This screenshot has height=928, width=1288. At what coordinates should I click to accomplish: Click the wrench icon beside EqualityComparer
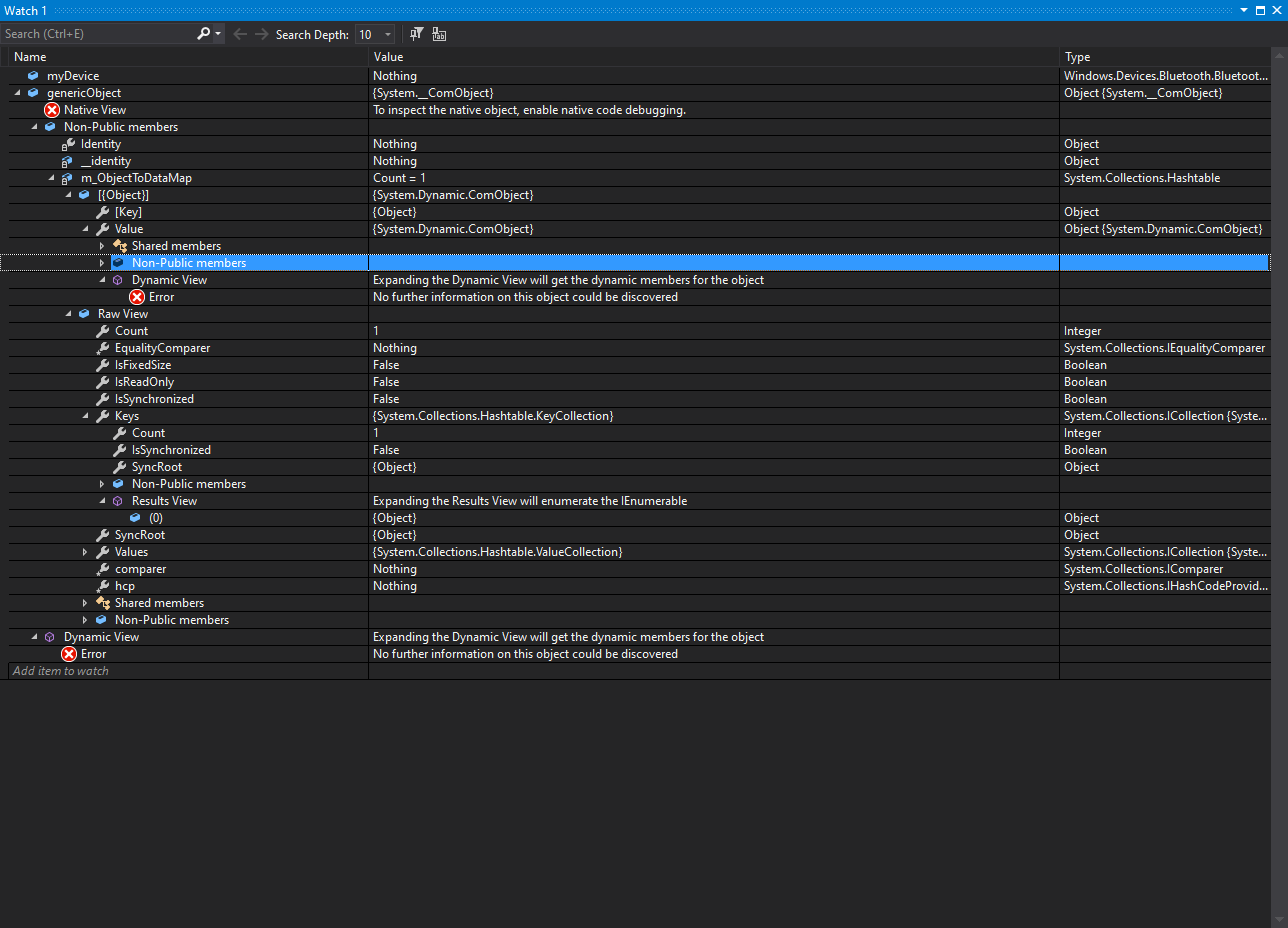pyautogui.click(x=102, y=348)
